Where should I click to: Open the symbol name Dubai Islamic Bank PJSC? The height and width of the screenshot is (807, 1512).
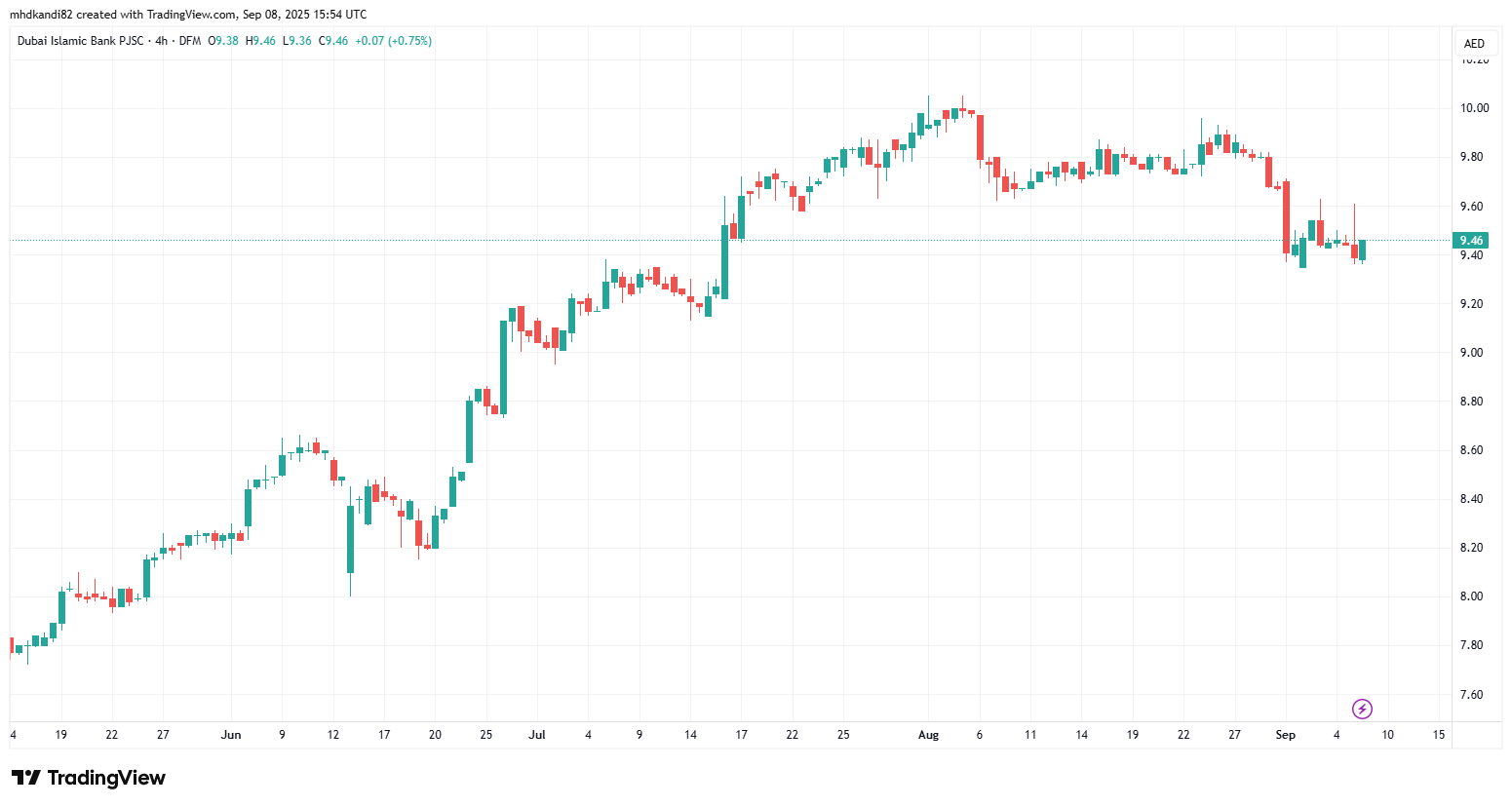tap(83, 43)
